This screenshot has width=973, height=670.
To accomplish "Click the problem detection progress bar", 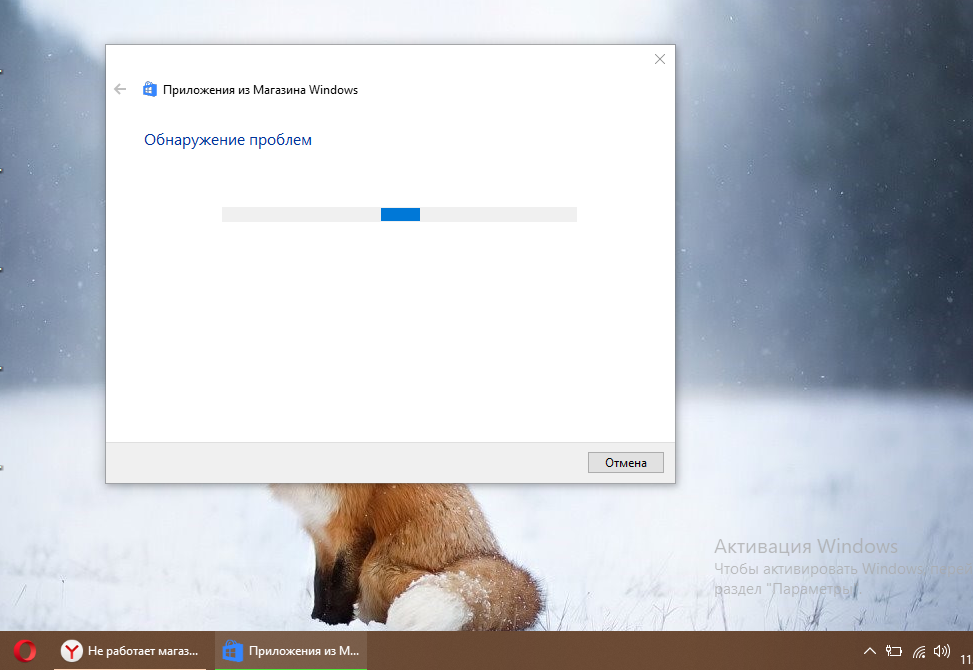I will (400, 214).
